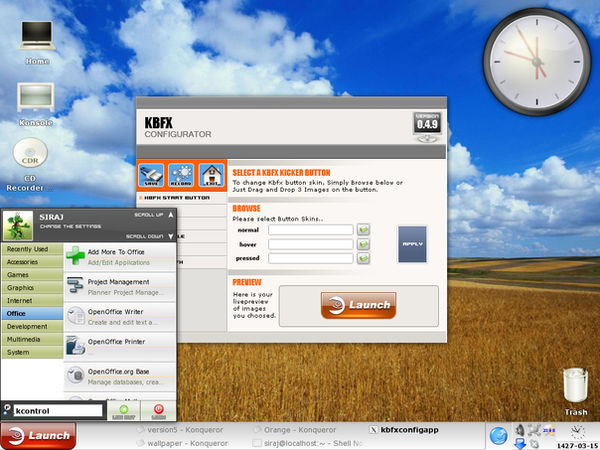Click the OpenOffice Writer app icon
Screen dimensions: 600x450
click(x=76, y=316)
